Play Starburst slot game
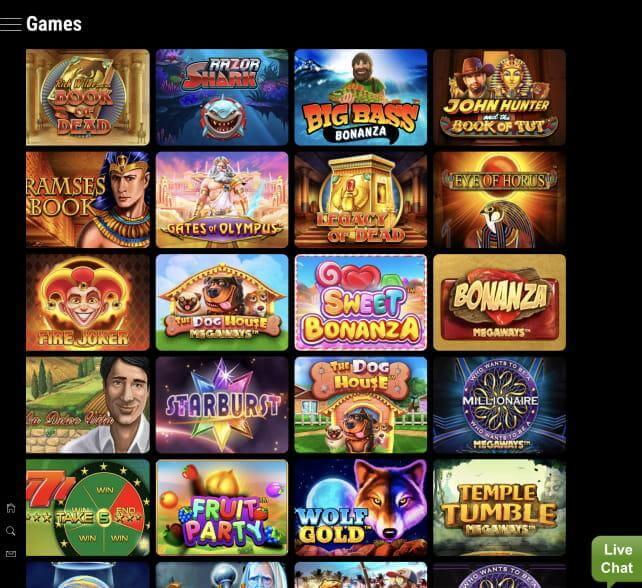Viewport: 642px width, 588px height. pos(222,405)
